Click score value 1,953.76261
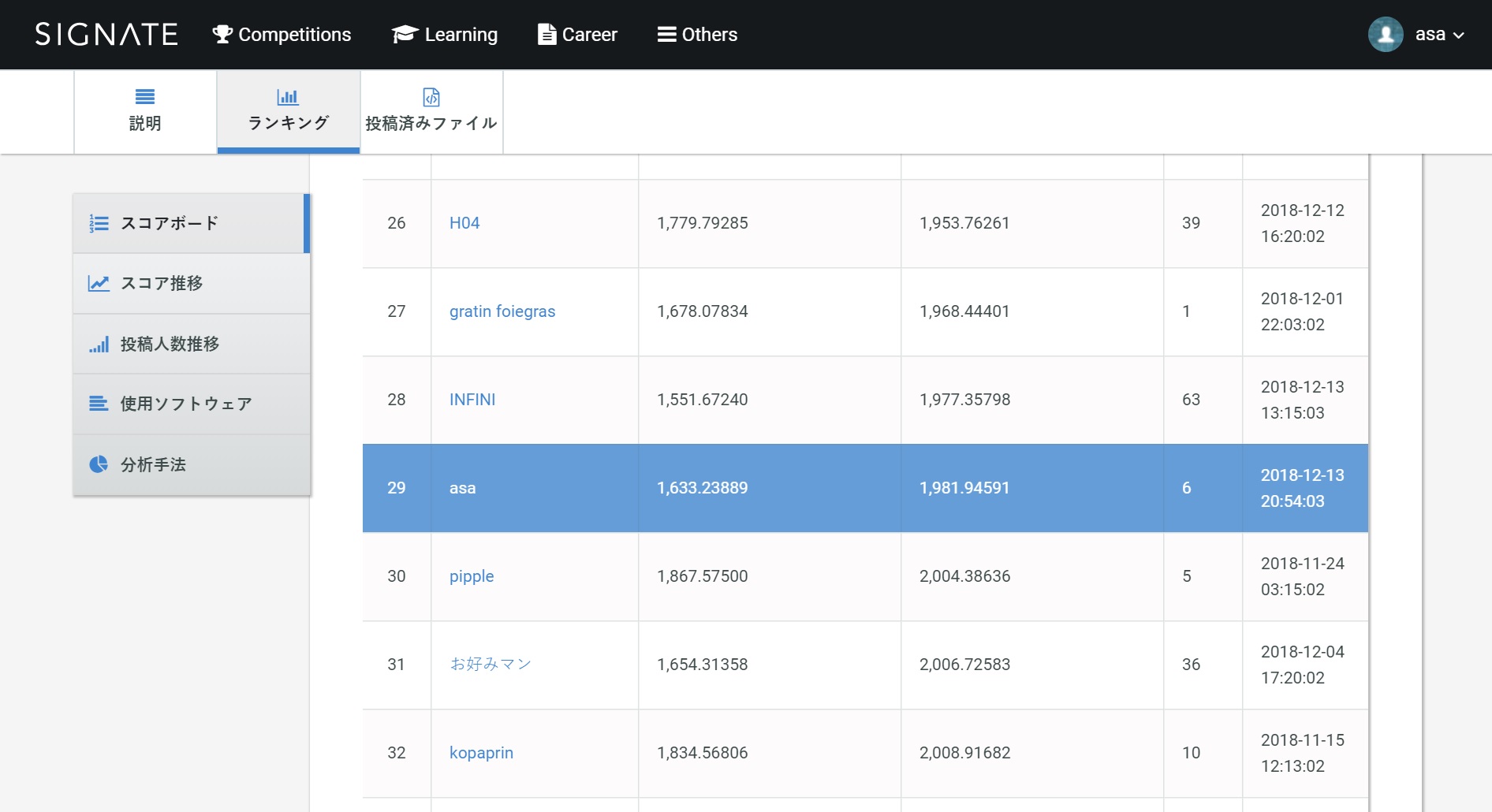 (x=964, y=223)
